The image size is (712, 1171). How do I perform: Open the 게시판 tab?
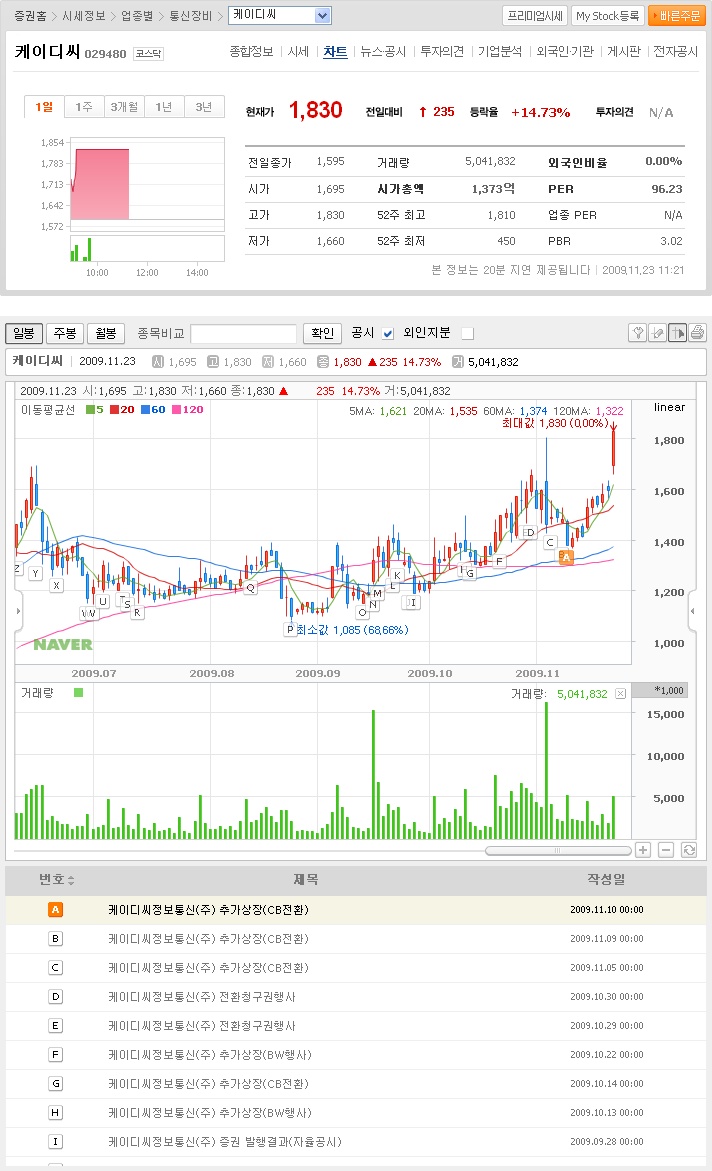coord(624,52)
